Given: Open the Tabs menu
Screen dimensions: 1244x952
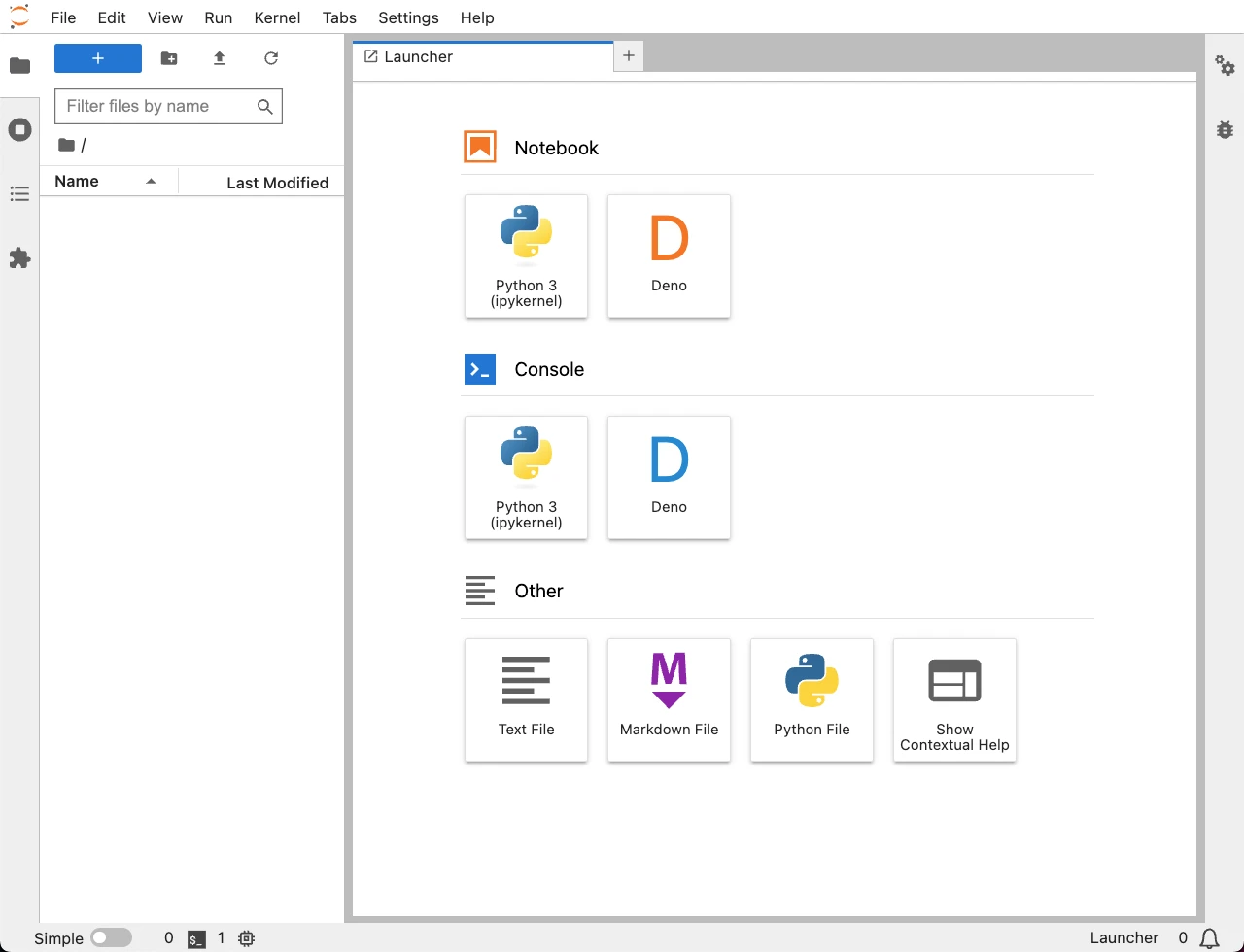Looking at the screenshot, I should 339,17.
